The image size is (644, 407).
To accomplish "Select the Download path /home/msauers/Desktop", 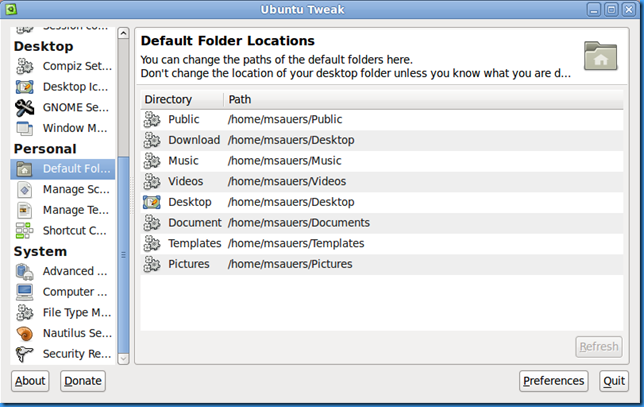I will click(291, 140).
